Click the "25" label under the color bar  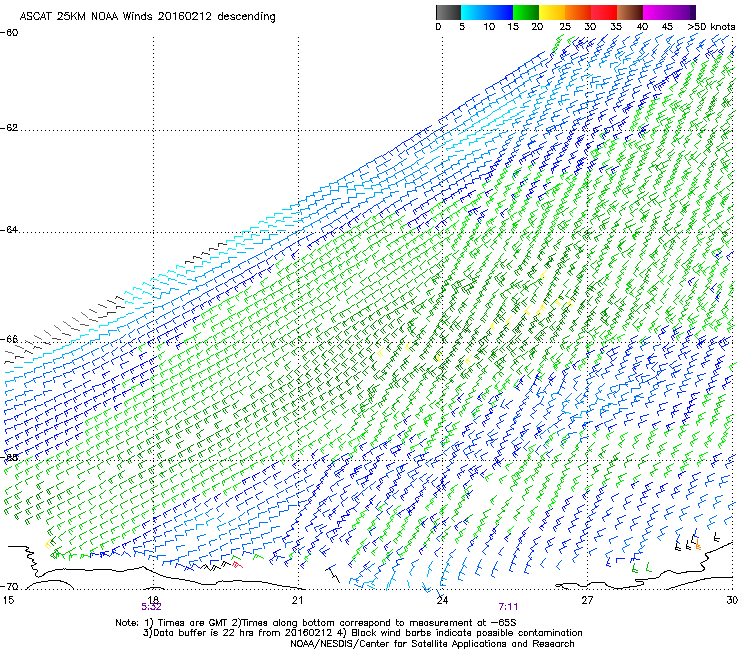[x=564, y=27]
